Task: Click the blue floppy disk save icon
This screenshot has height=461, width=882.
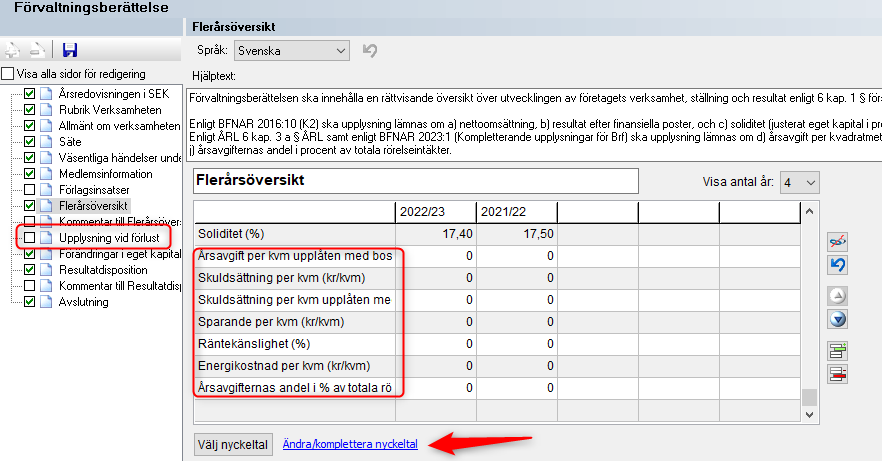Action: [70, 50]
